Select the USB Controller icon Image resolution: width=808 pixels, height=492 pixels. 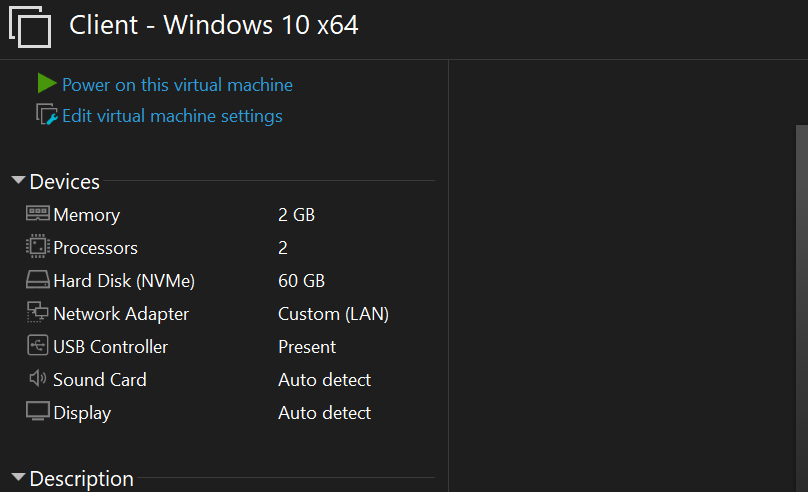[38, 346]
